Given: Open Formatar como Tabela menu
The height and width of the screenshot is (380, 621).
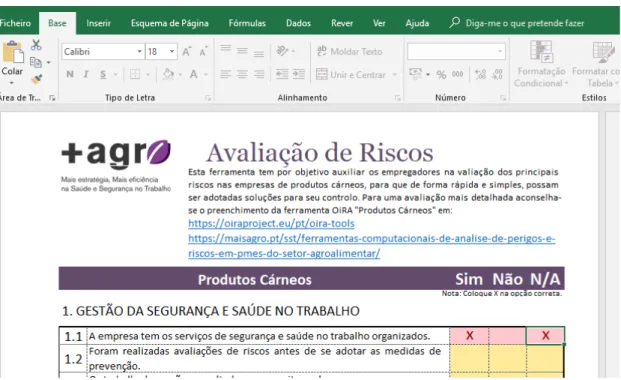Looking at the screenshot, I should [x=596, y=64].
